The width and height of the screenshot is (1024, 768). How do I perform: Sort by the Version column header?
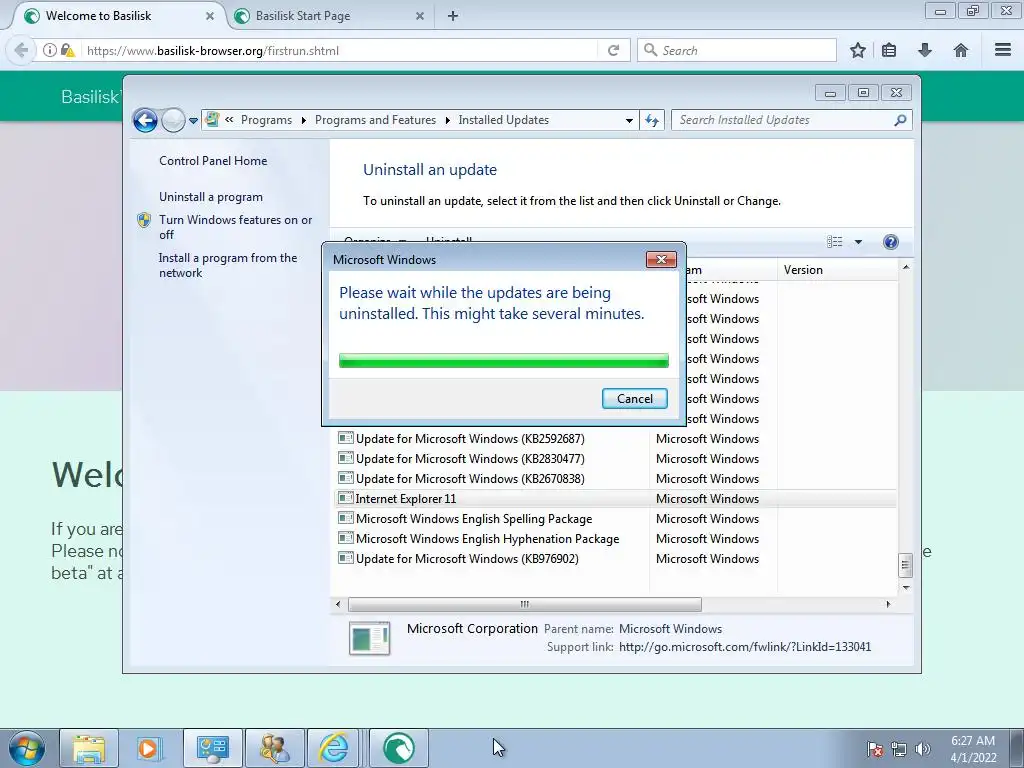pos(837,270)
